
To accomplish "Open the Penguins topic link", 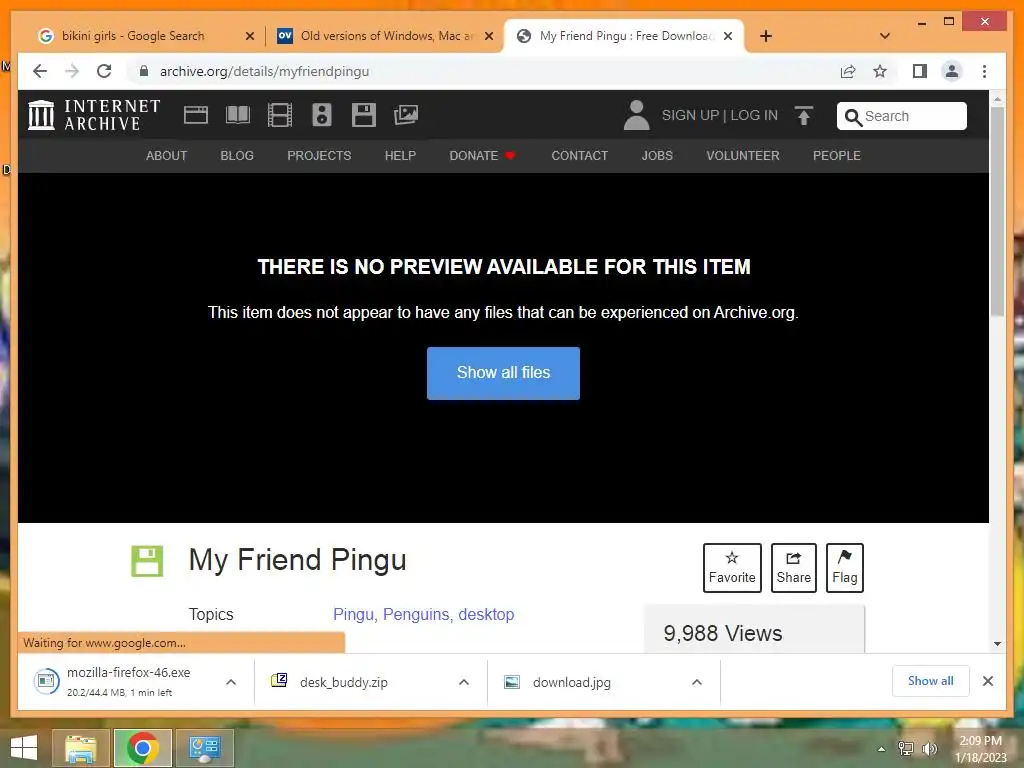I will coord(418,615).
